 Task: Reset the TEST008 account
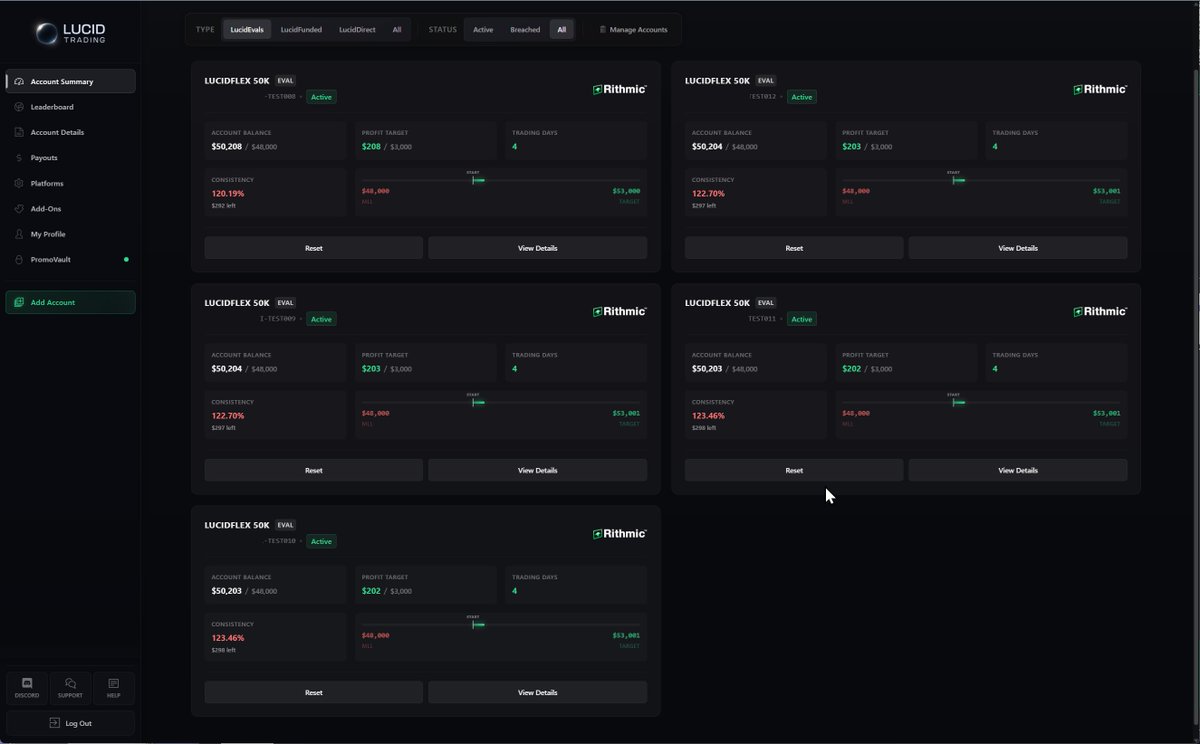coord(314,248)
